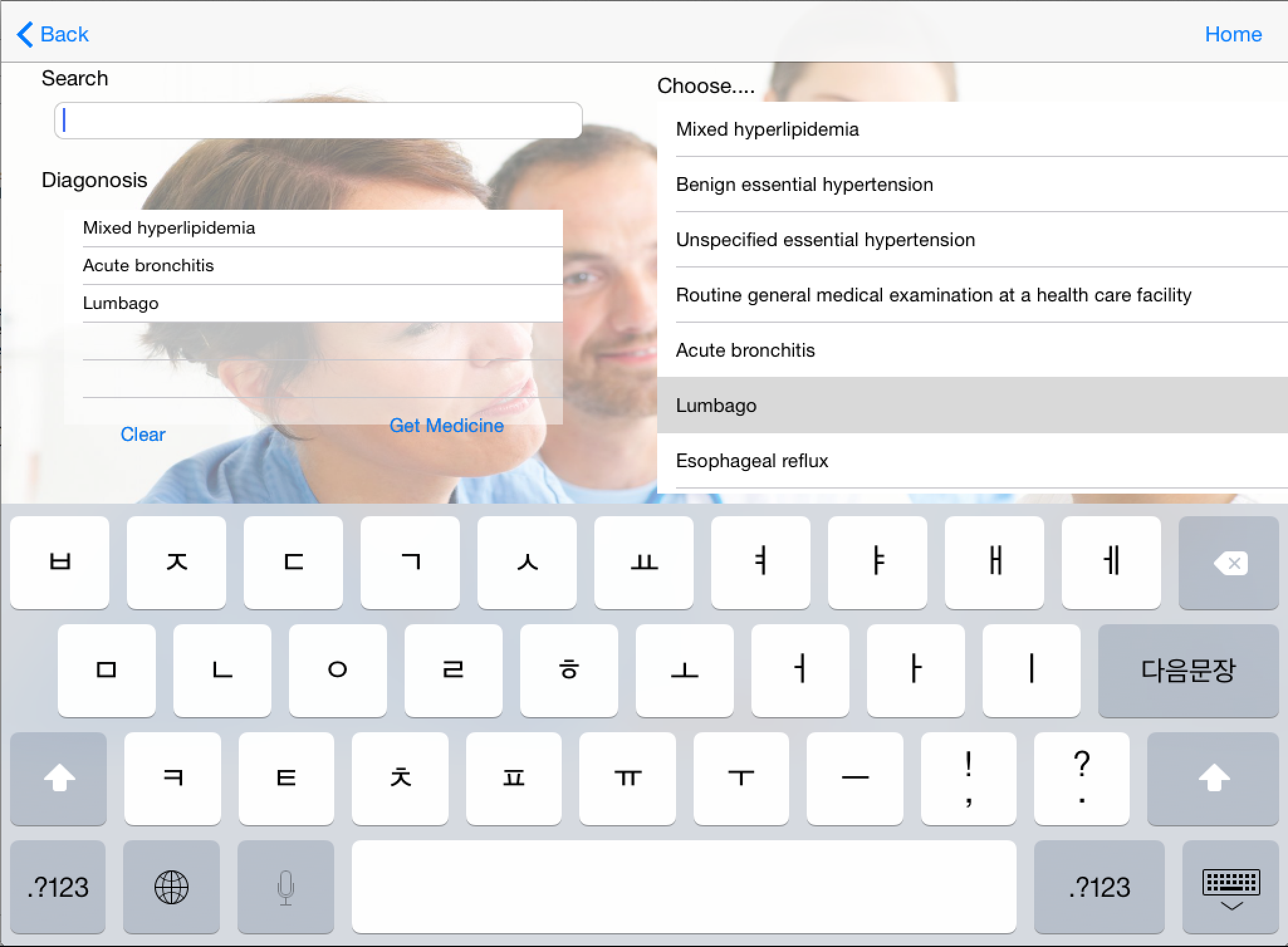
Task: Go to Home link
Action: [x=1233, y=35]
